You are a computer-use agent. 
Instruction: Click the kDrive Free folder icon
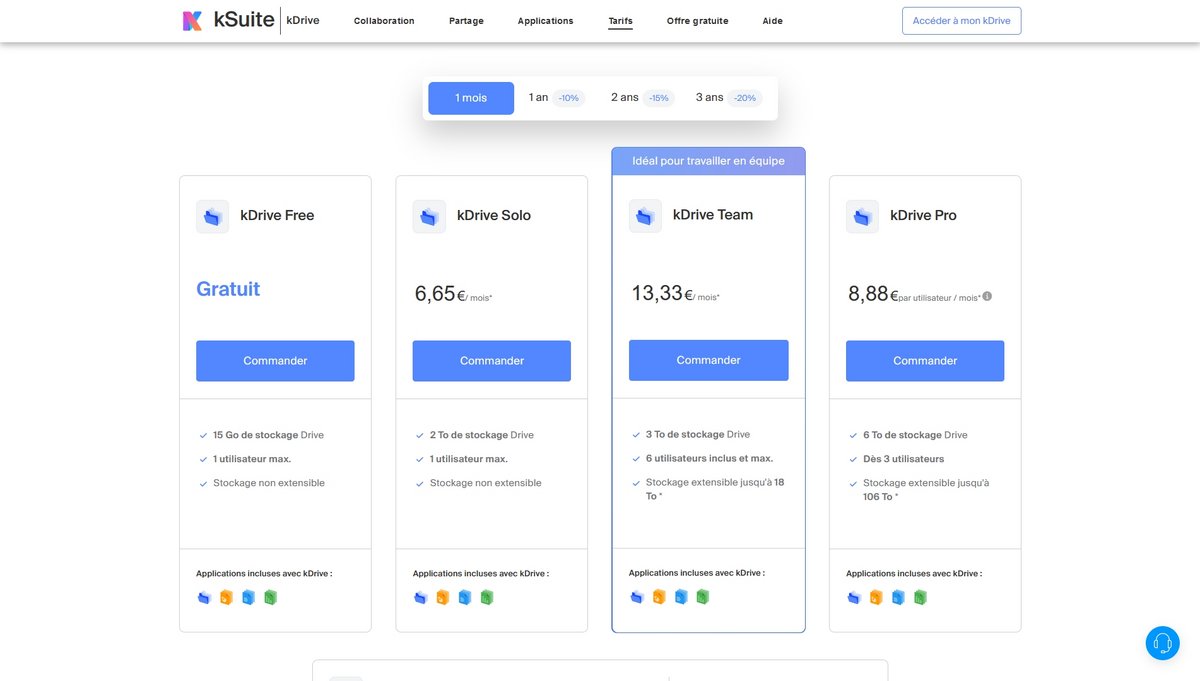[x=212, y=216]
